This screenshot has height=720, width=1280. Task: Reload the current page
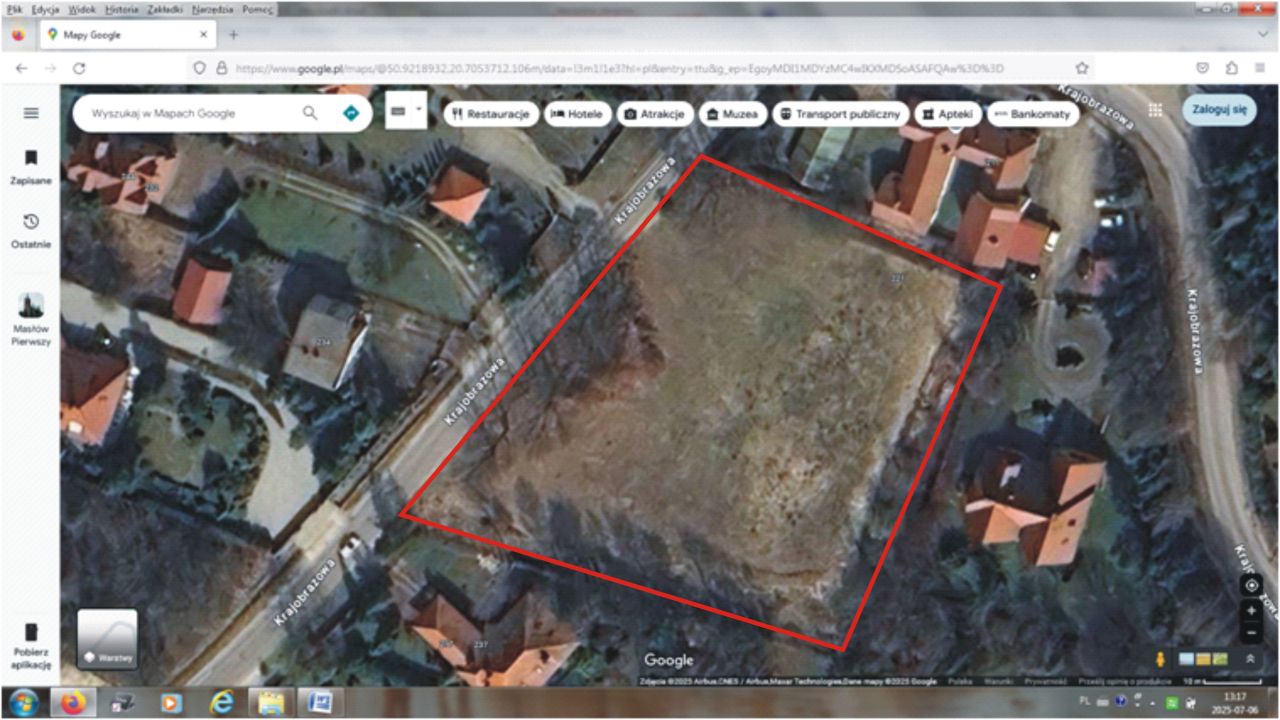[79, 68]
